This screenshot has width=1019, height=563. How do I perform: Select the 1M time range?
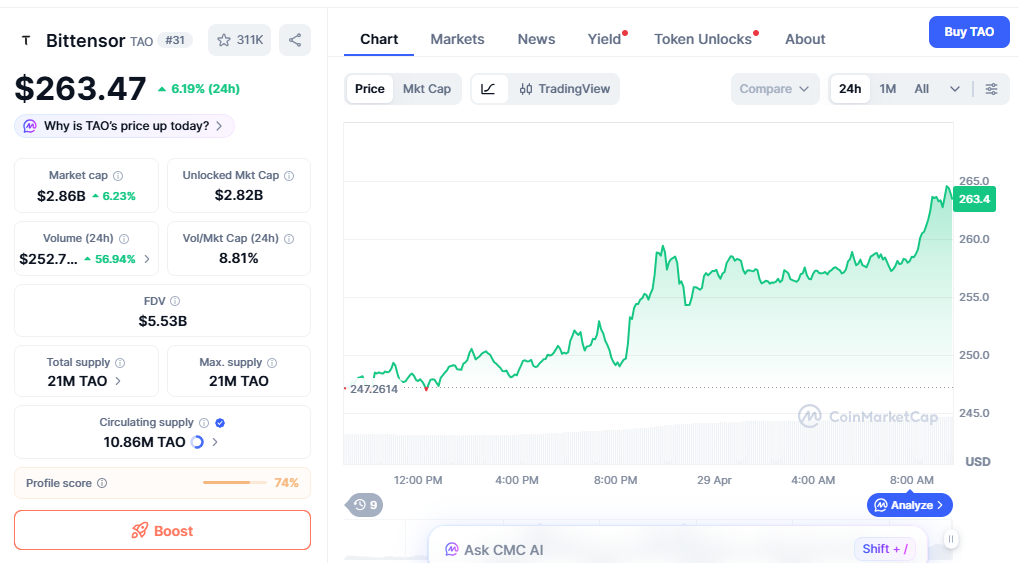click(x=888, y=89)
